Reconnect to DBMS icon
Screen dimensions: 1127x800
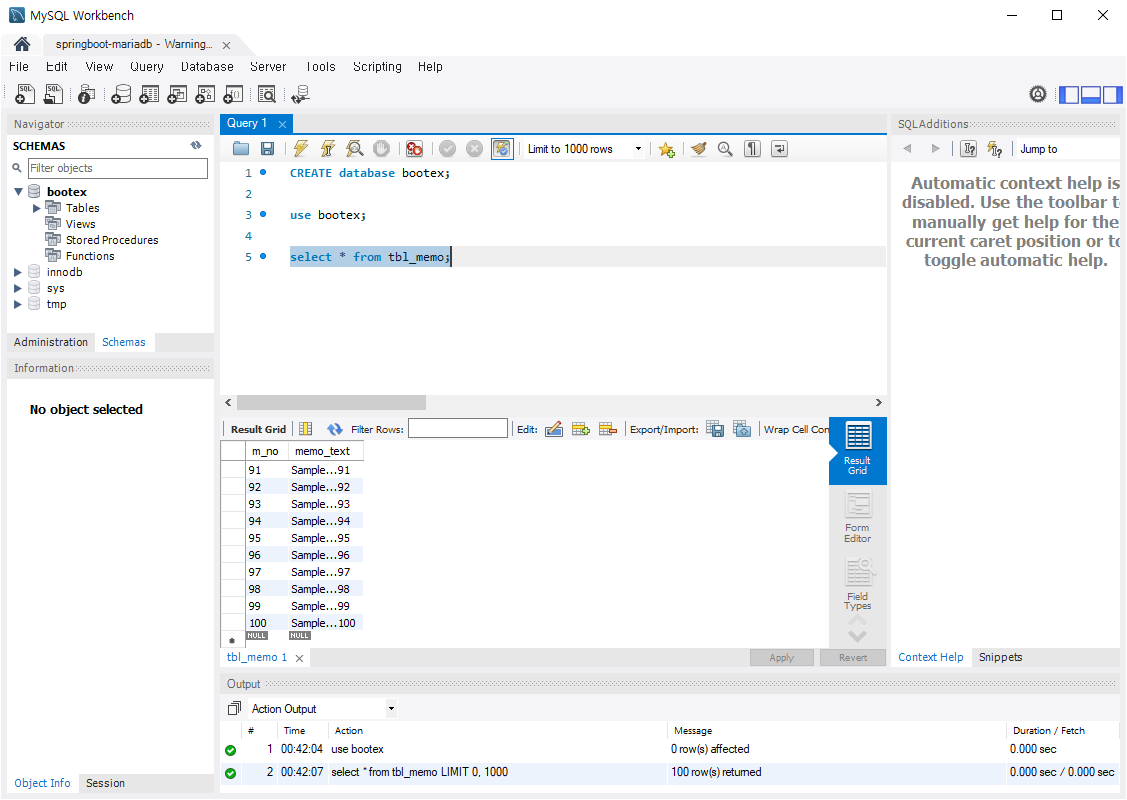[300, 94]
